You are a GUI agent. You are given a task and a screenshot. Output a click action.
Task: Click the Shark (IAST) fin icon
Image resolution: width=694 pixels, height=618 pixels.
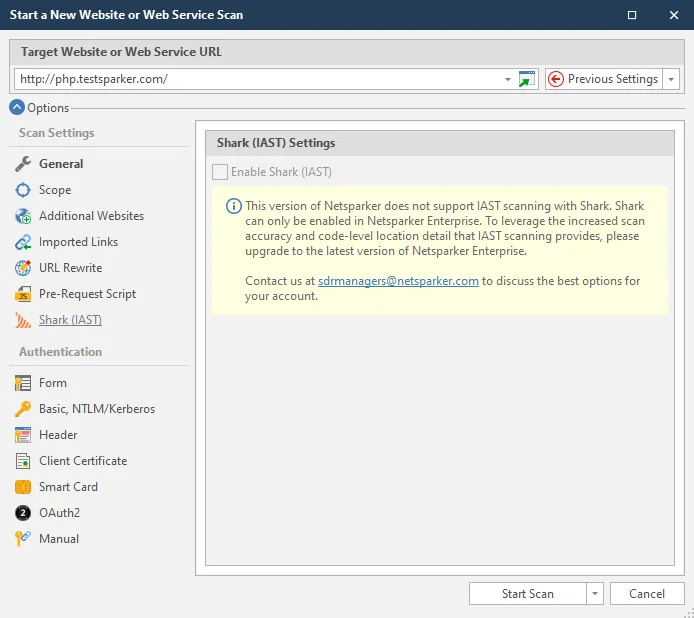click(23, 320)
